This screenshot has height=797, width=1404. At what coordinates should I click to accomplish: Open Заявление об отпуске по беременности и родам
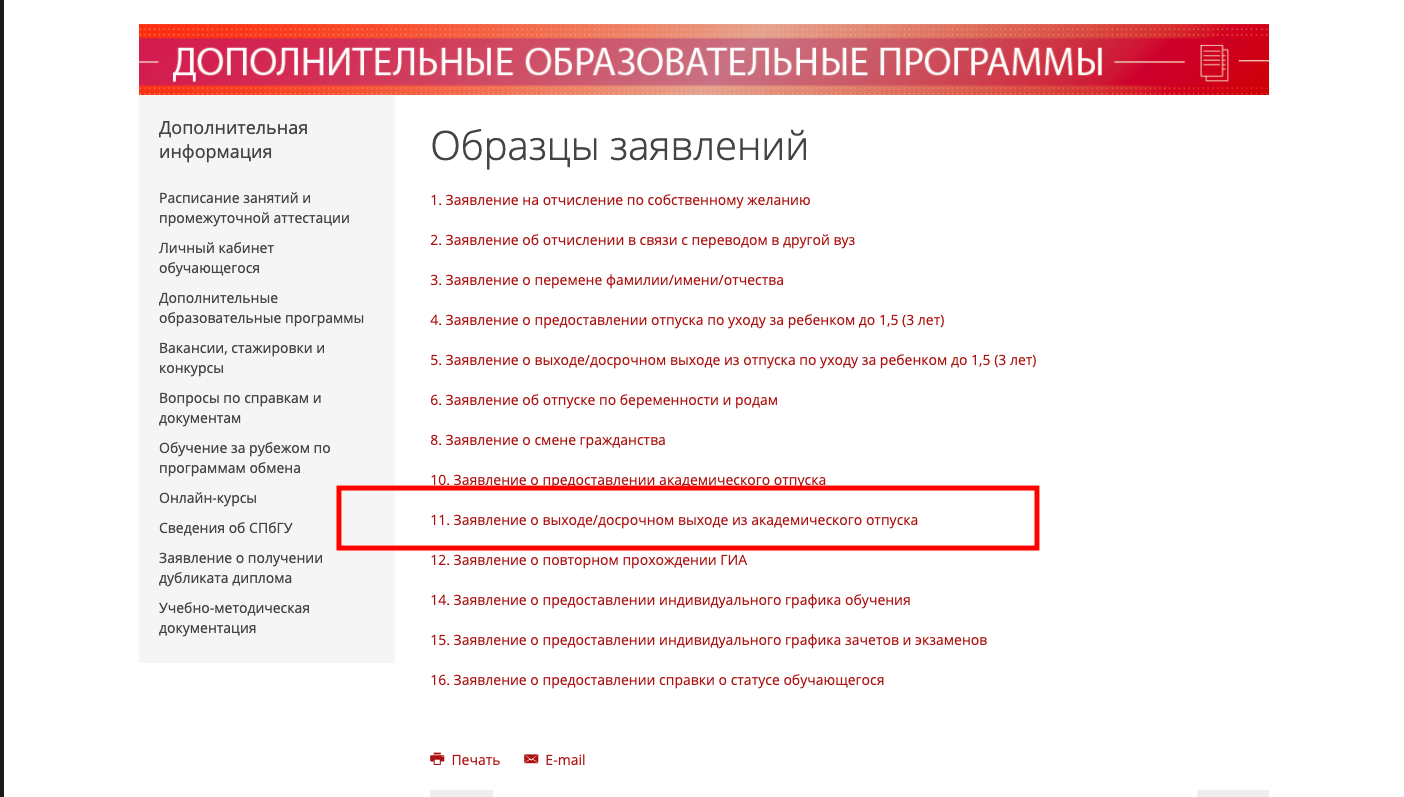click(x=604, y=400)
